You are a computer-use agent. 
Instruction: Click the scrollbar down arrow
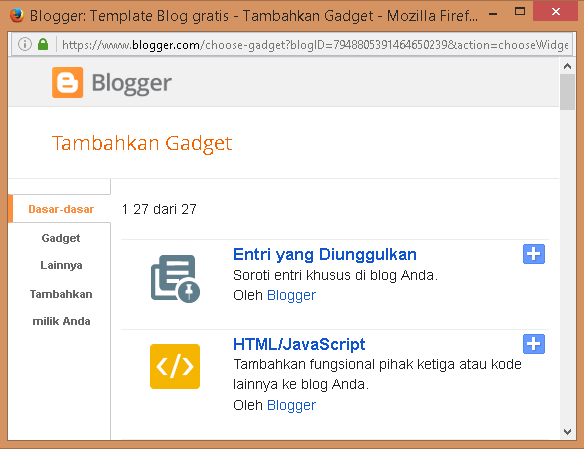coord(568,432)
